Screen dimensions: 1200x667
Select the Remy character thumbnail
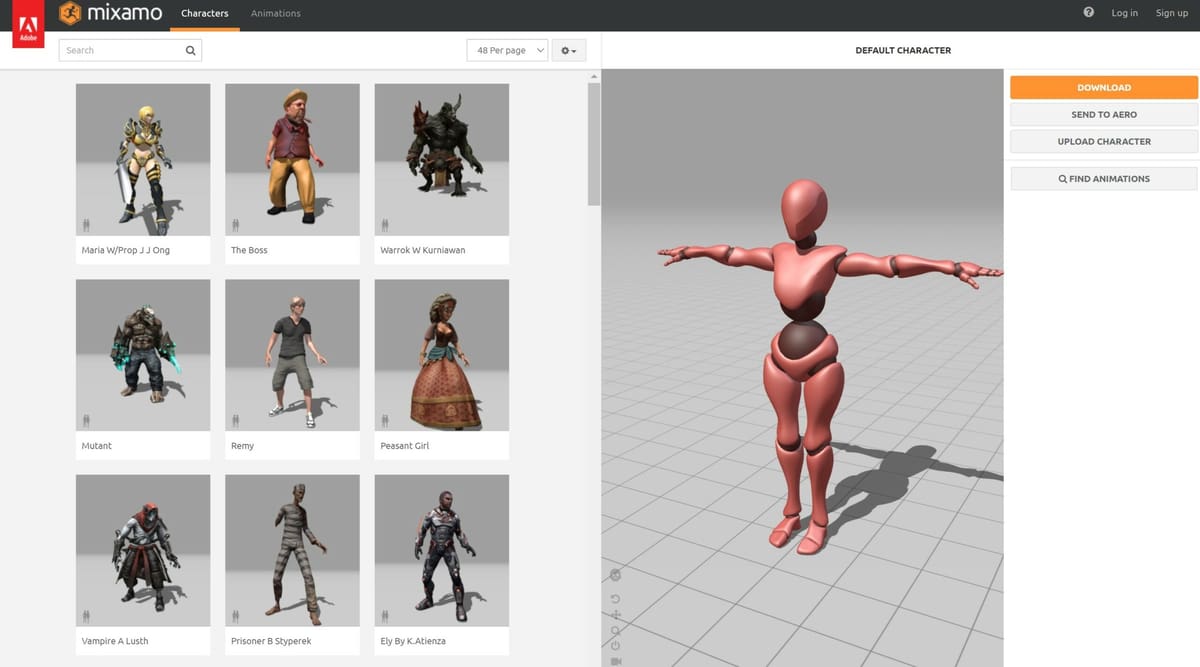(292, 355)
